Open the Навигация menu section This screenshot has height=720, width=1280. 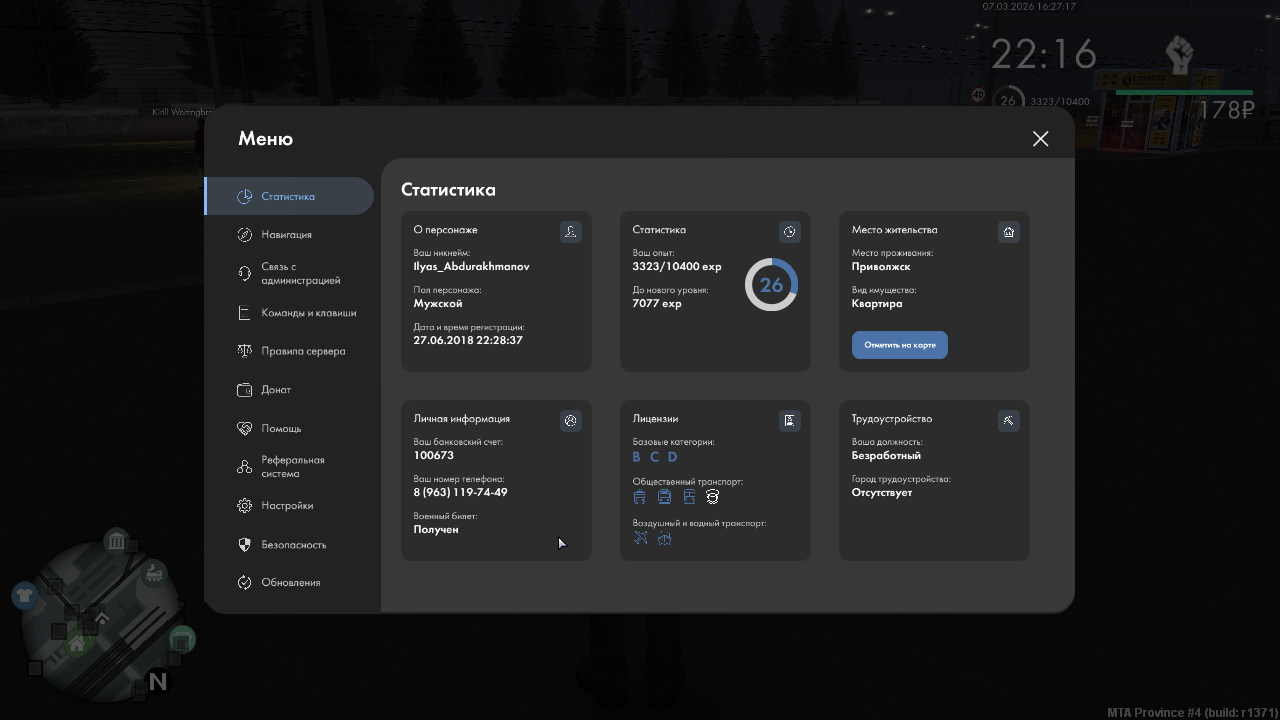(x=286, y=235)
